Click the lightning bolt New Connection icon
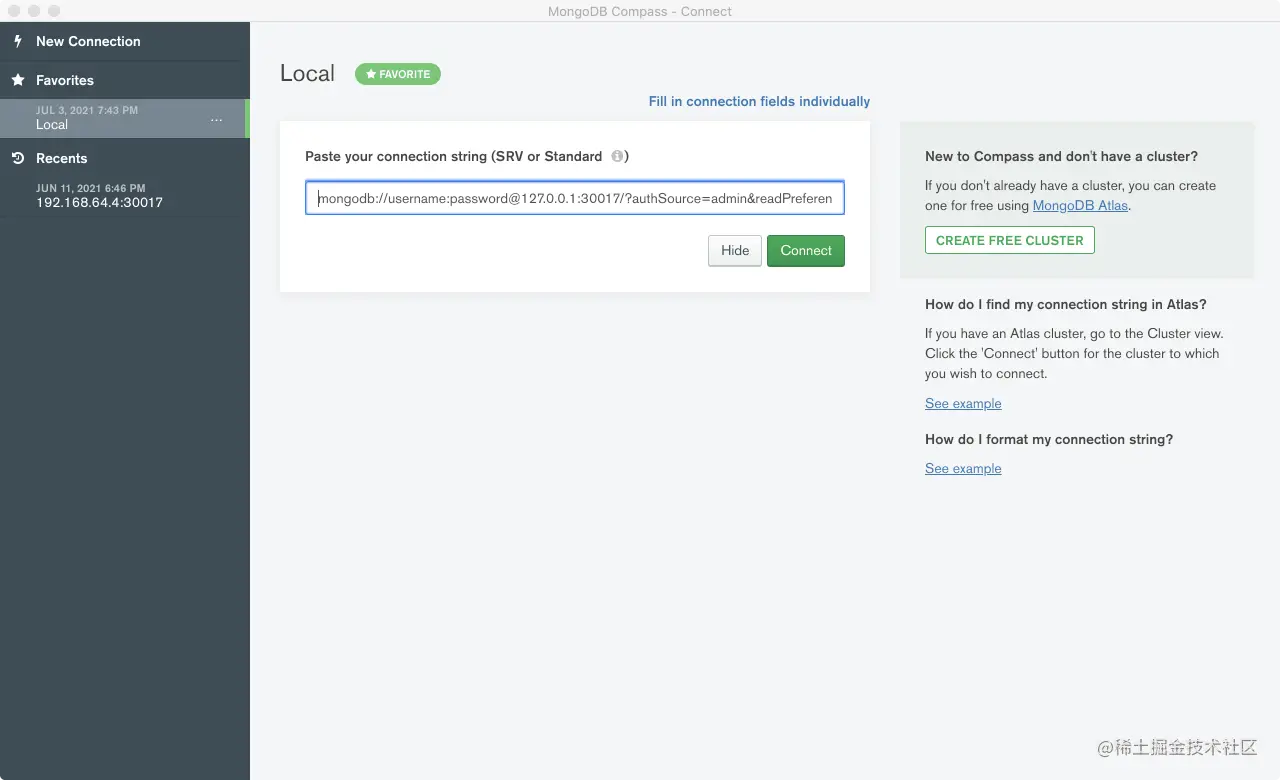 coord(18,41)
